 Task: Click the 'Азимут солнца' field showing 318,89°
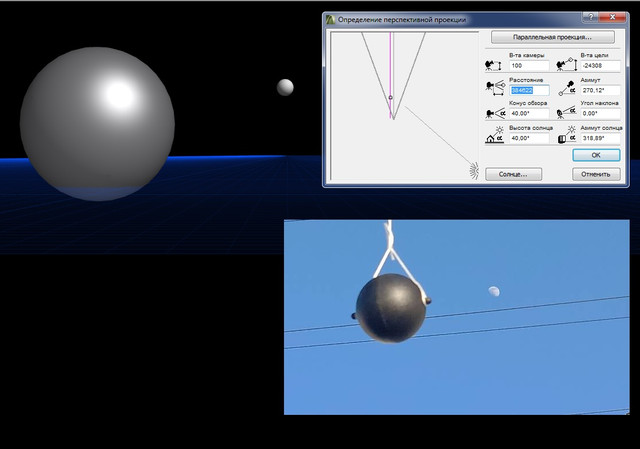click(x=600, y=138)
